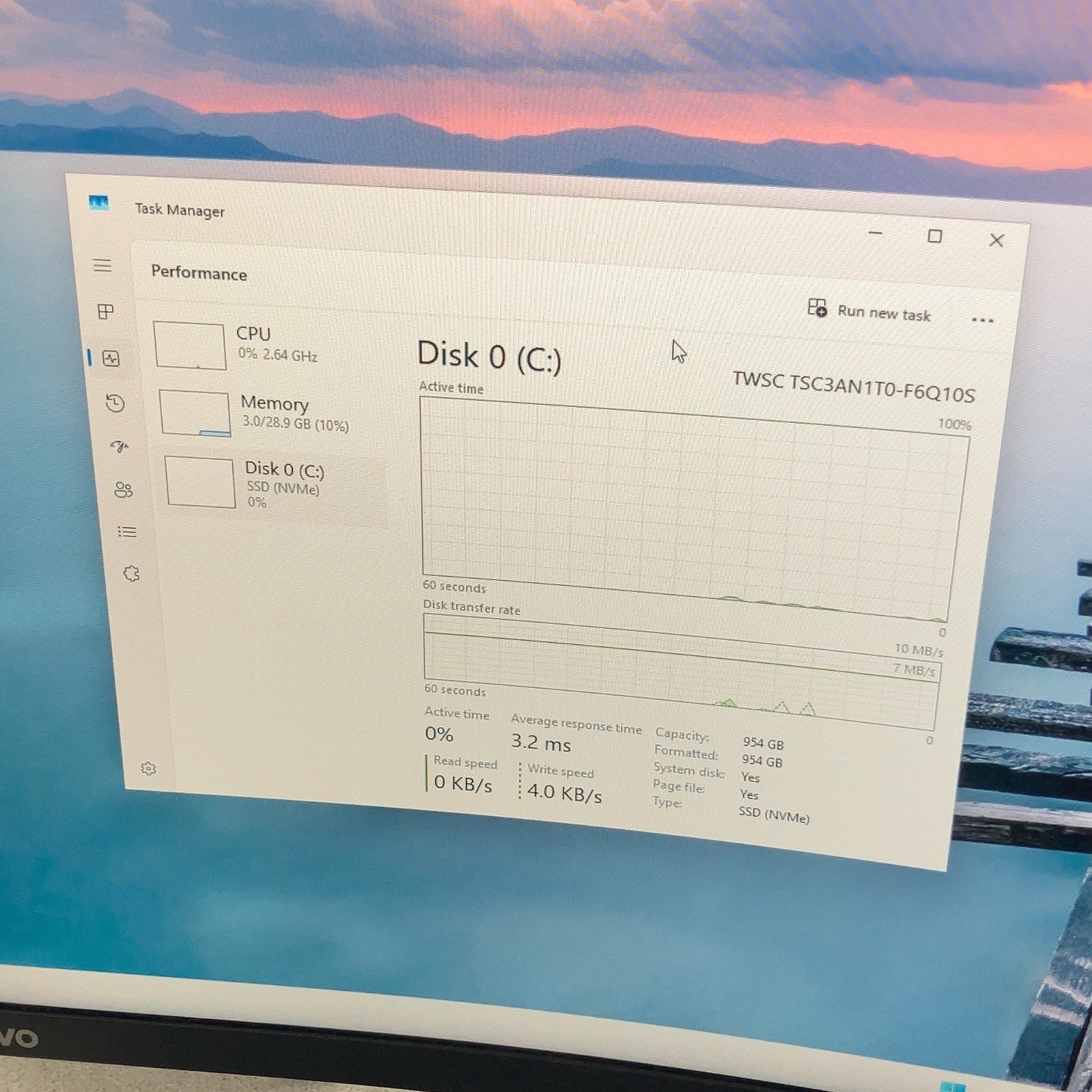Open the Details page icon
This screenshot has width=1092, height=1092.
[127, 532]
